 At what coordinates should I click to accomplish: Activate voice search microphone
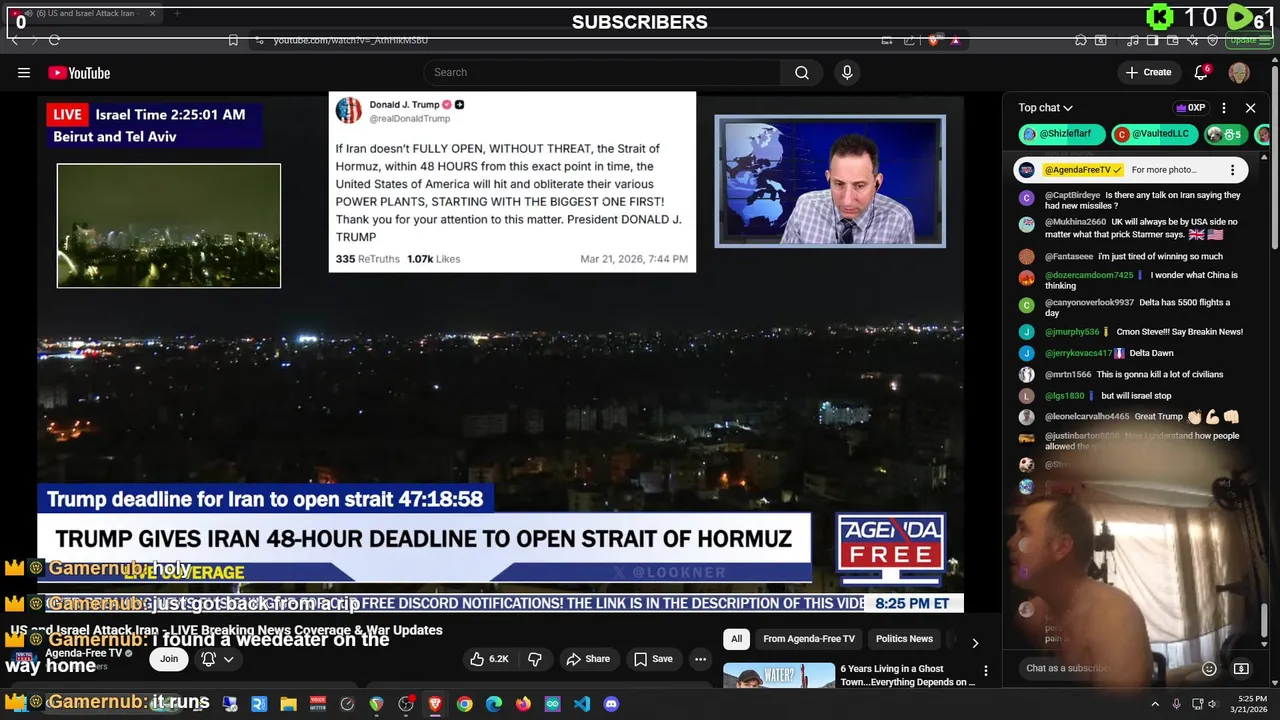click(x=847, y=72)
